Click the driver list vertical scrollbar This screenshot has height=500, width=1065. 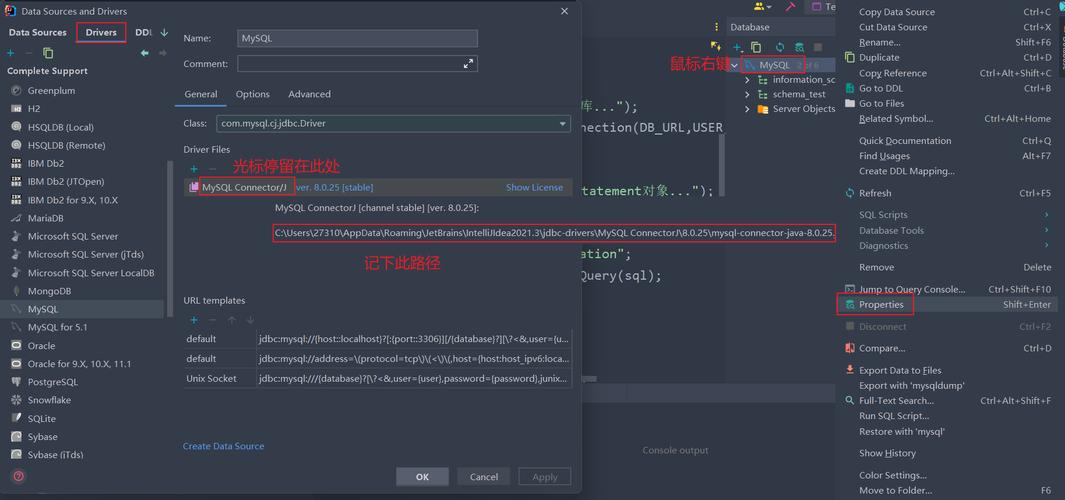(x=170, y=238)
